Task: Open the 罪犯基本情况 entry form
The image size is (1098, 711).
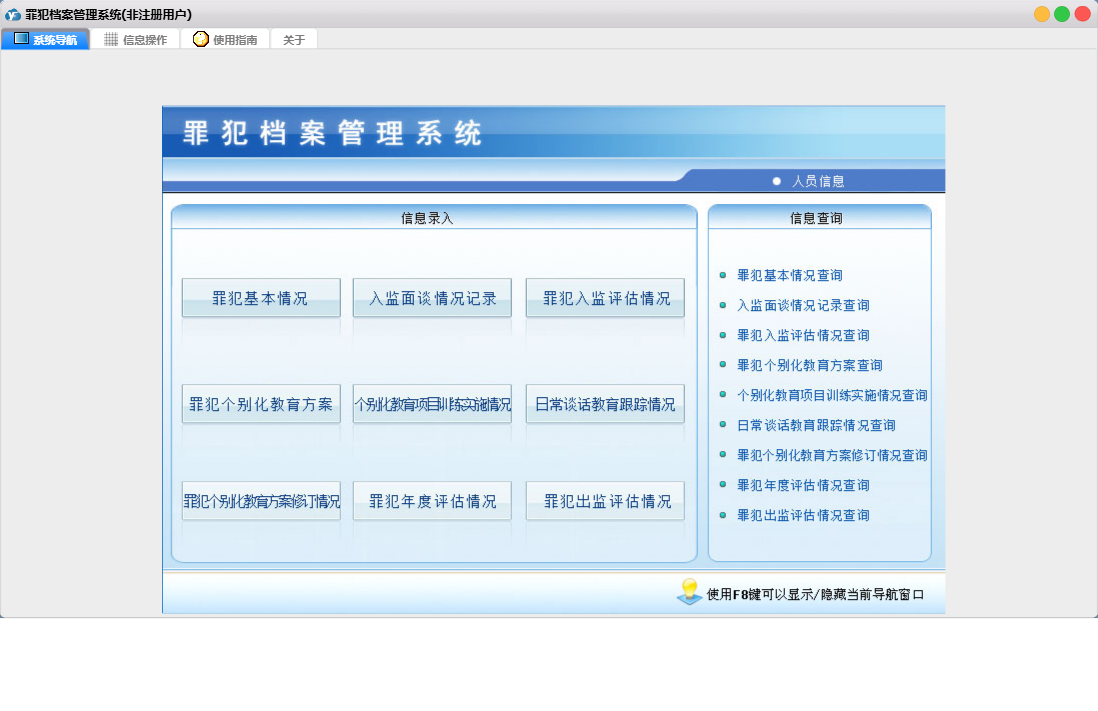Action: 261,298
